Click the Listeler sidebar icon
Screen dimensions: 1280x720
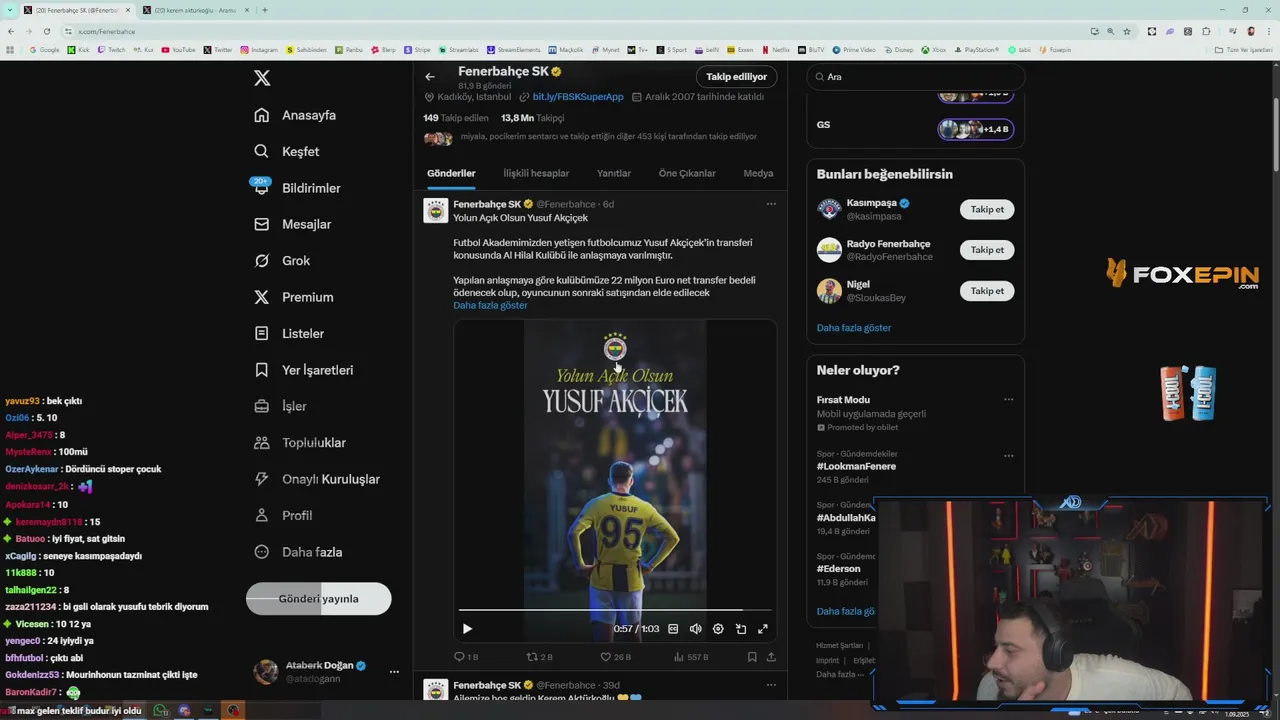[x=262, y=333]
